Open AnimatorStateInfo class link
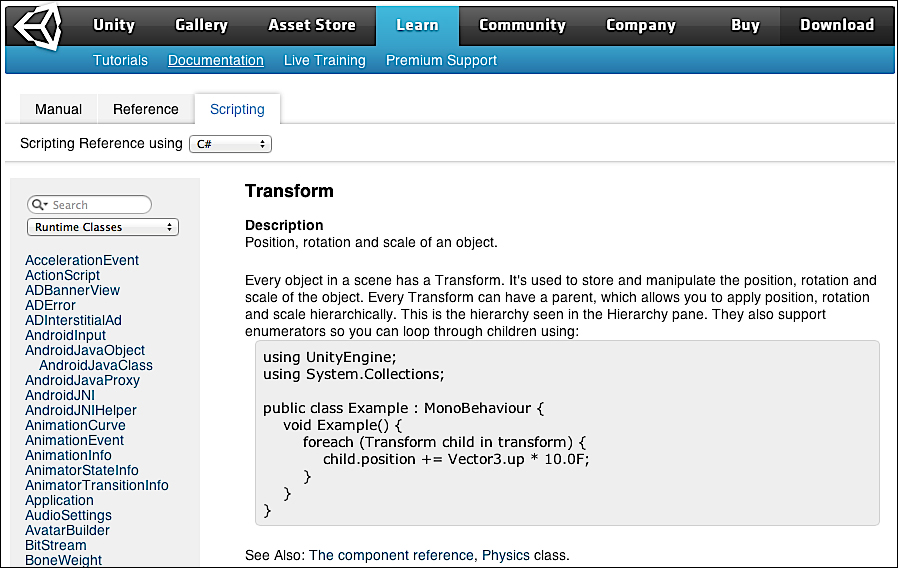898x568 pixels. 82,470
